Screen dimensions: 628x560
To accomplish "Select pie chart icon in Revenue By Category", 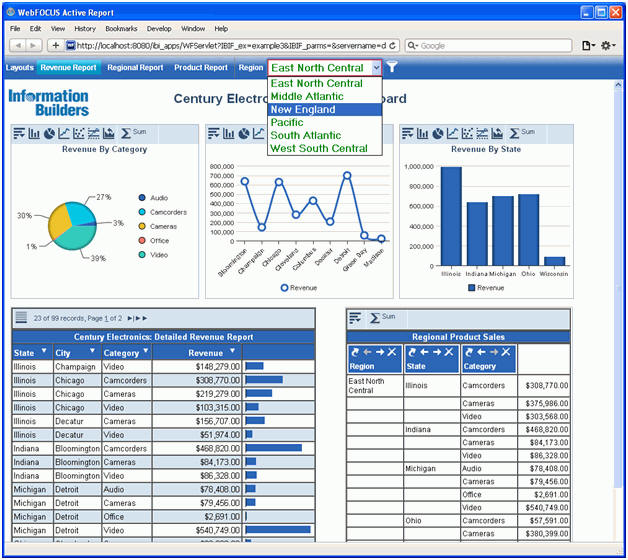I will (x=49, y=133).
